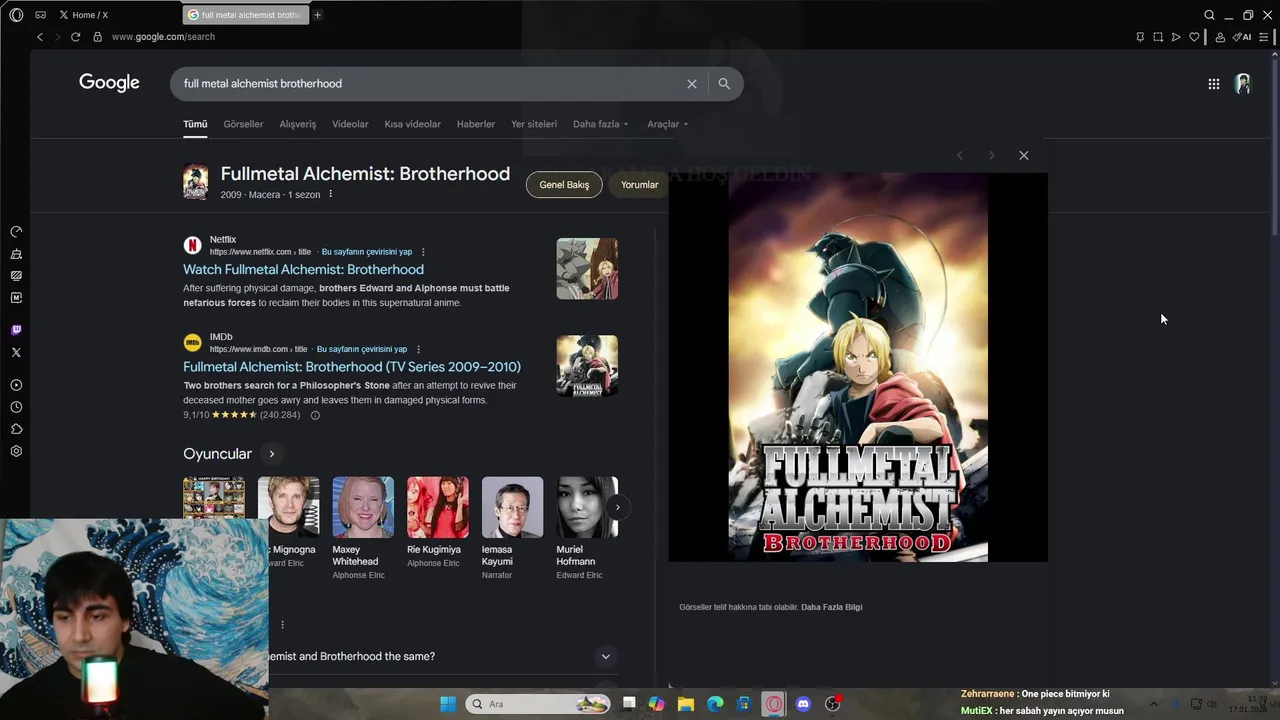The image size is (1280, 720).
Task: Click the Google search magnifier button
Action: [x=724, y=84]
